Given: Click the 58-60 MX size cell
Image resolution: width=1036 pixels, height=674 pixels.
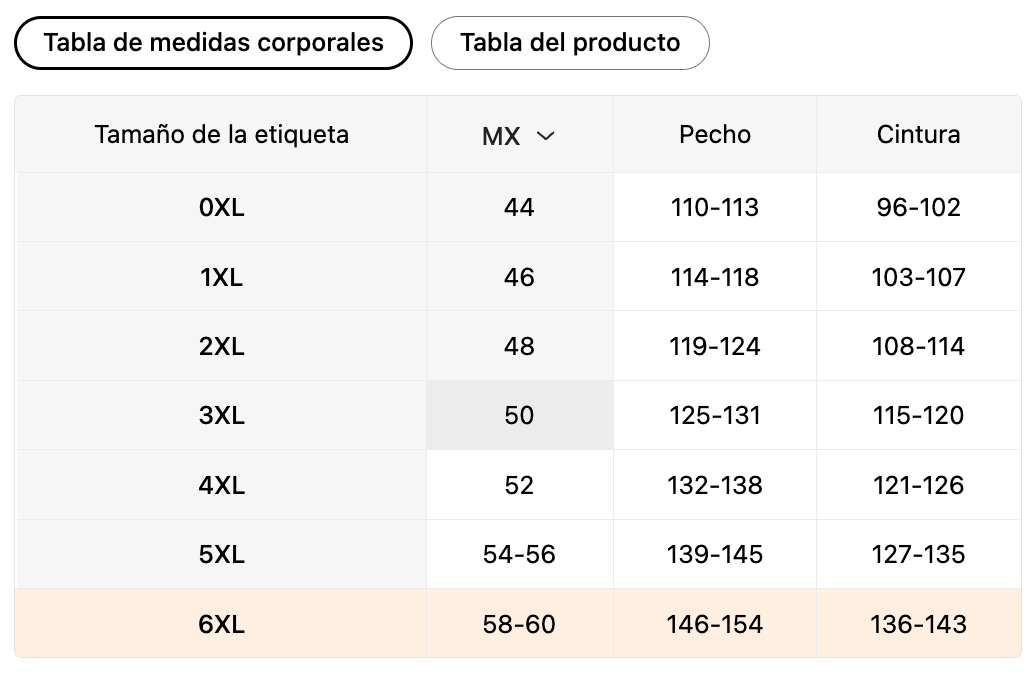Looking at the screenshot, I should 519,624.
